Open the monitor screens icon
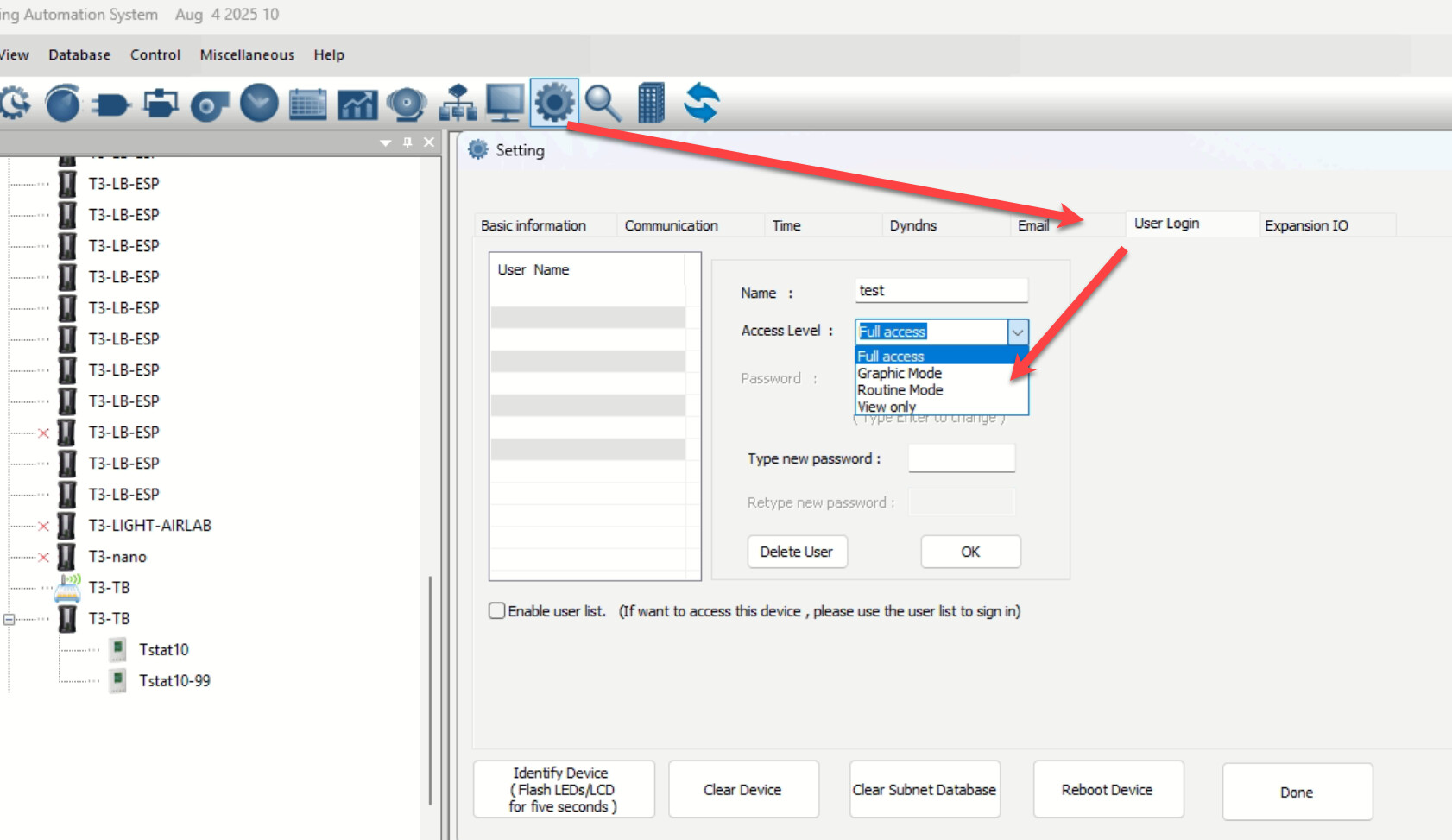This screenshot has width=1452, height=840. click(505, 104)
